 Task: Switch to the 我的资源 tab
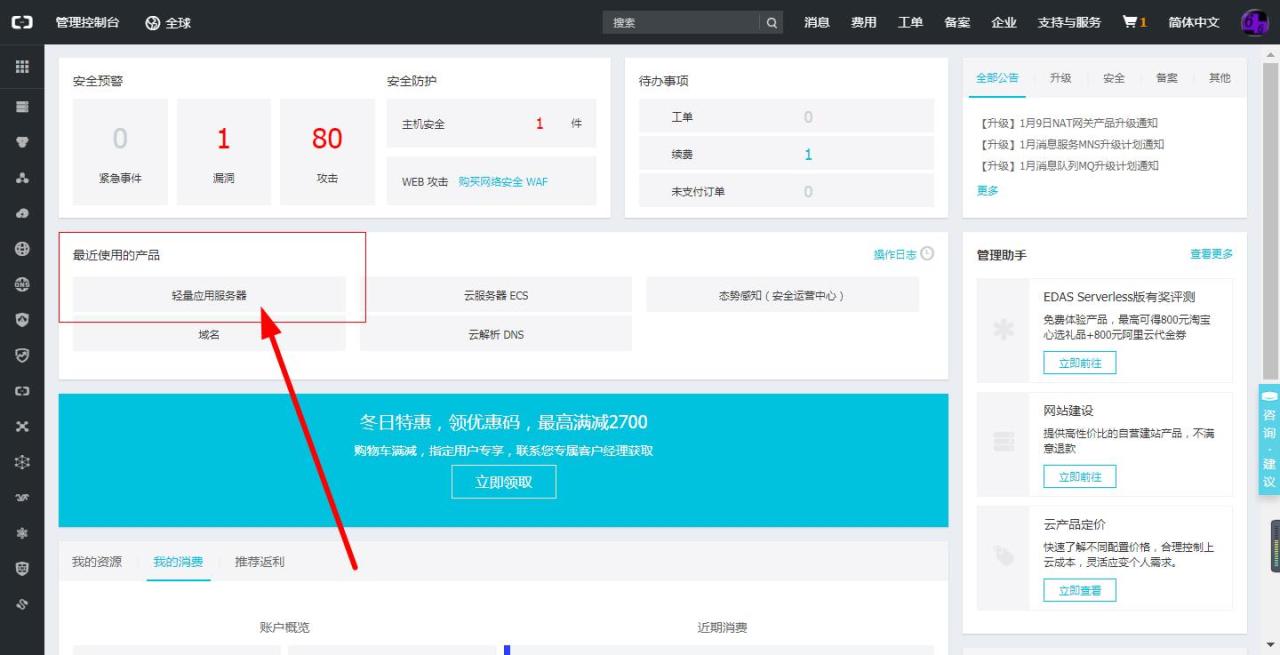pyautogui.click(x=97, y=562)
